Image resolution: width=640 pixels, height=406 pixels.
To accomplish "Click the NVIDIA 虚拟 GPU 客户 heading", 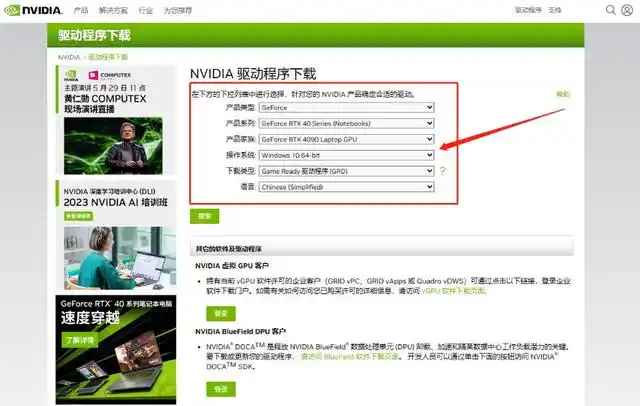I will (x=232, y=266).
